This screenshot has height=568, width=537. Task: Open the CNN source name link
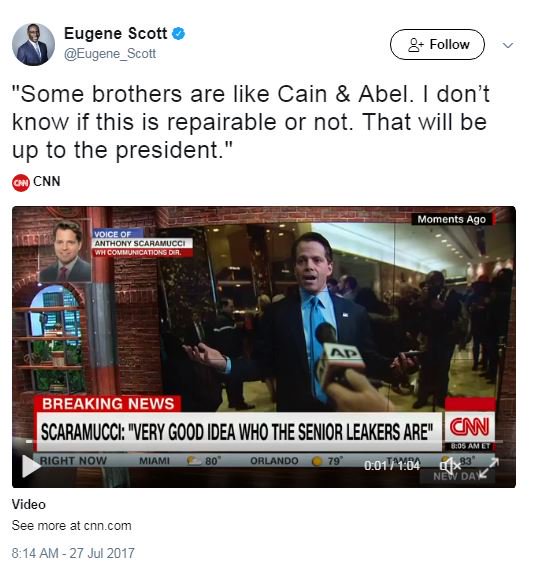pyautogui.click(x=47, y=181)
